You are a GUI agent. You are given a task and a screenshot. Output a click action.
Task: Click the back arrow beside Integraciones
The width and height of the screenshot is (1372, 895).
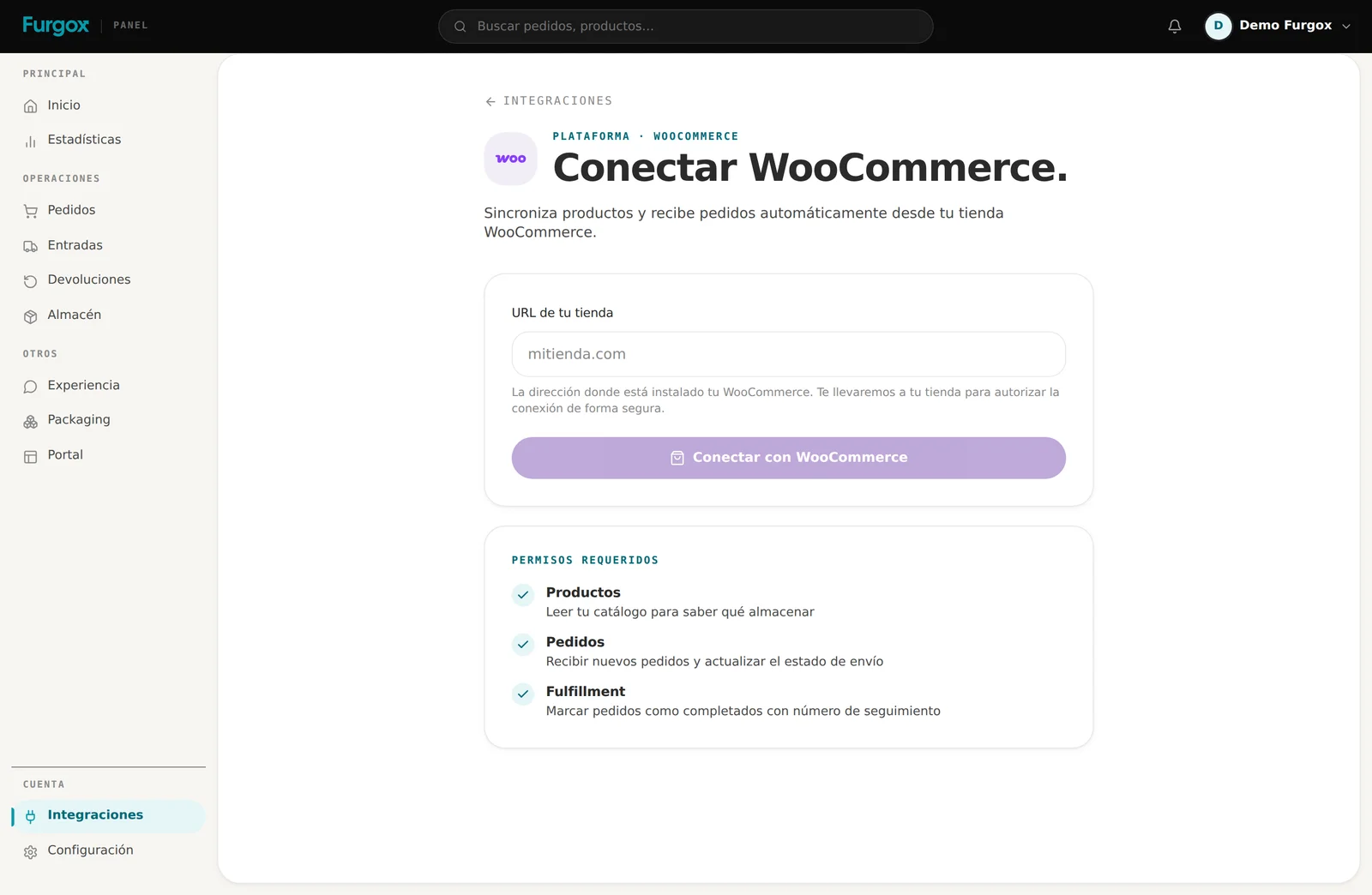pyautogui.click(x=490, y=101)
